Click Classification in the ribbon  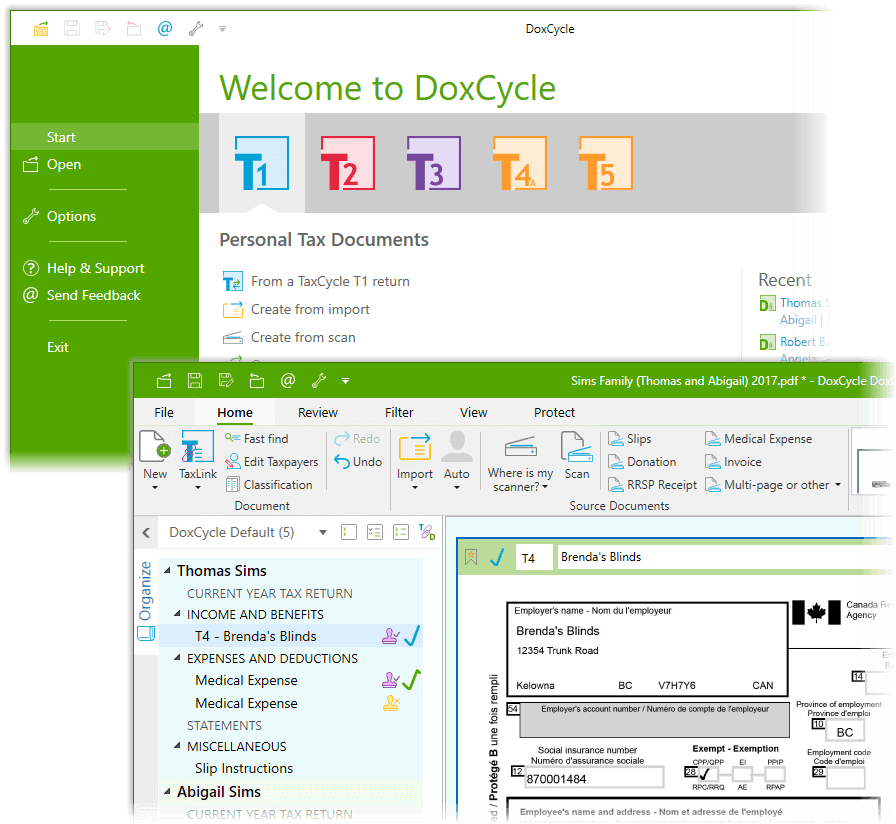(x=269, y=485)
